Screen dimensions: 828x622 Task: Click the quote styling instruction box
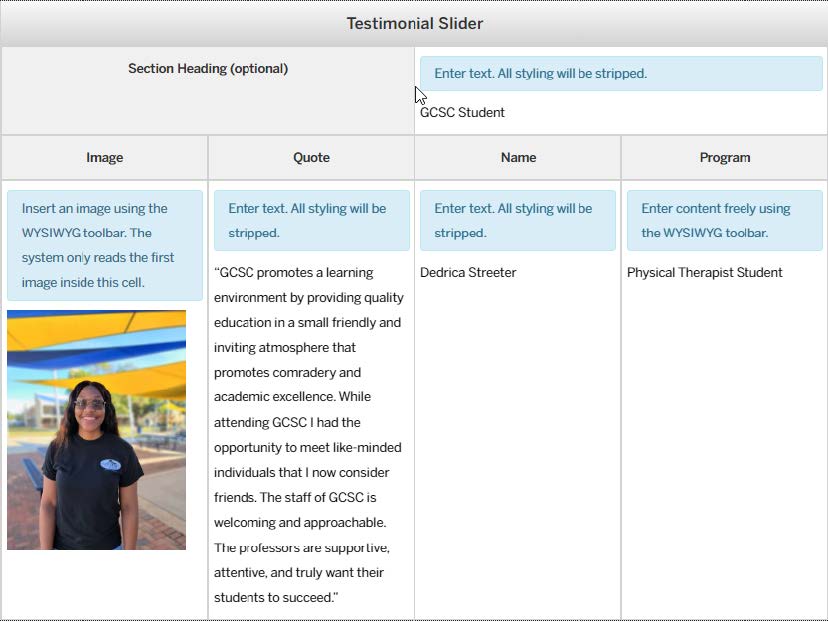click(311, 220)
